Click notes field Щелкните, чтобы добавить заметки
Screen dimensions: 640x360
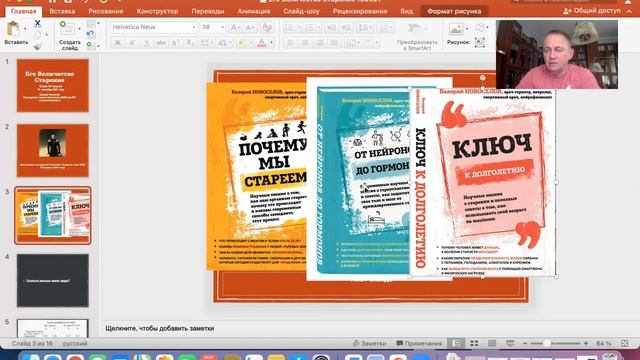click(x=160, y=328)
